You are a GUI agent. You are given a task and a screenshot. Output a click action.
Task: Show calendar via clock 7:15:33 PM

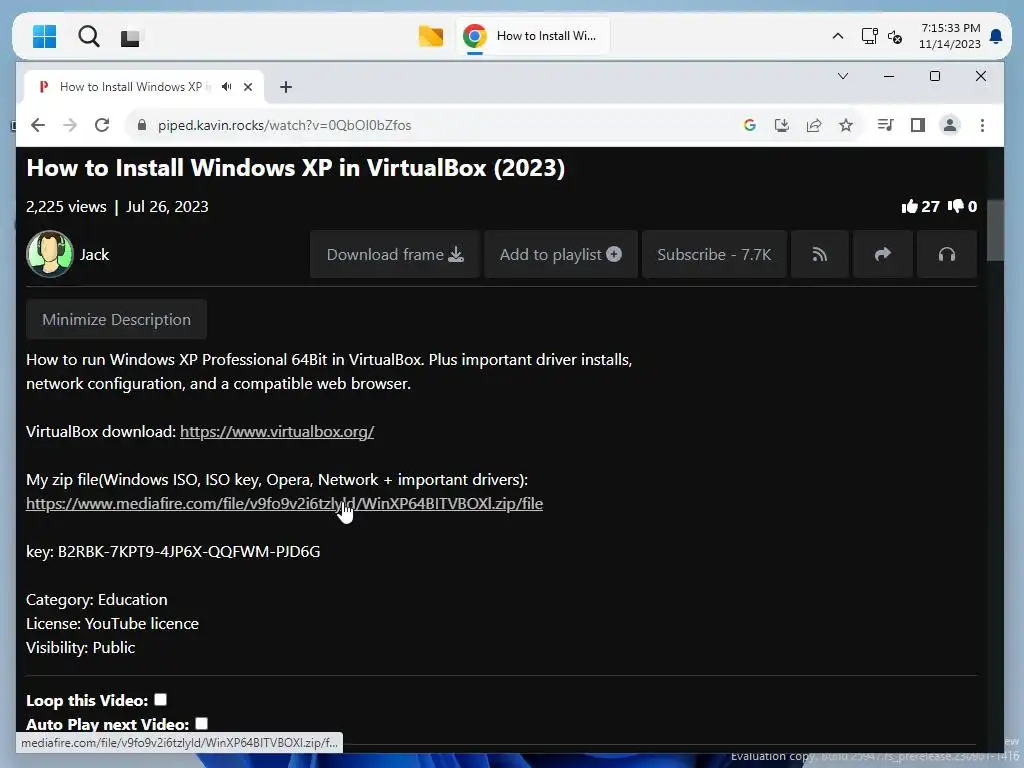950,36
